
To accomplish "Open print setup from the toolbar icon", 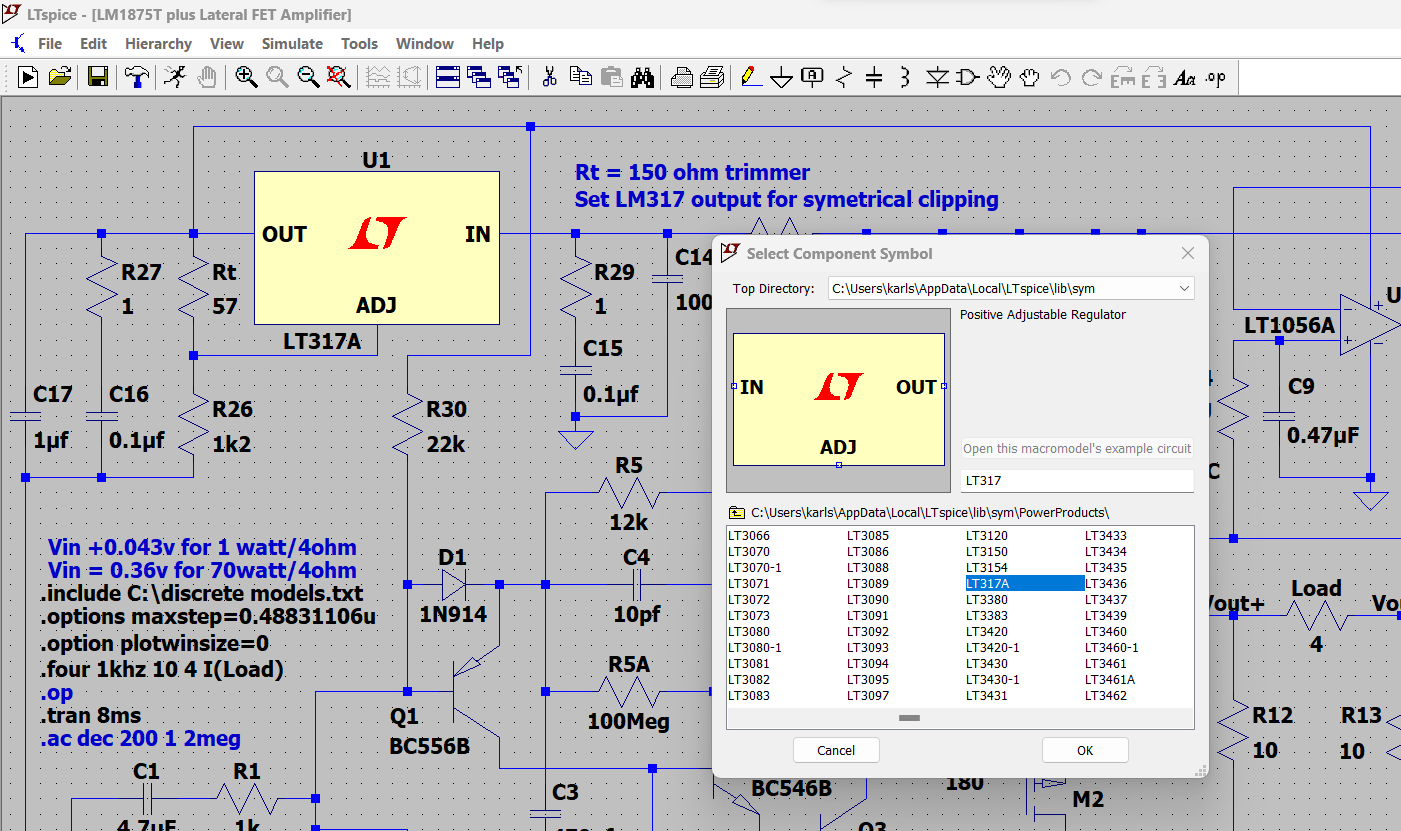I will [x=681, y=76].
